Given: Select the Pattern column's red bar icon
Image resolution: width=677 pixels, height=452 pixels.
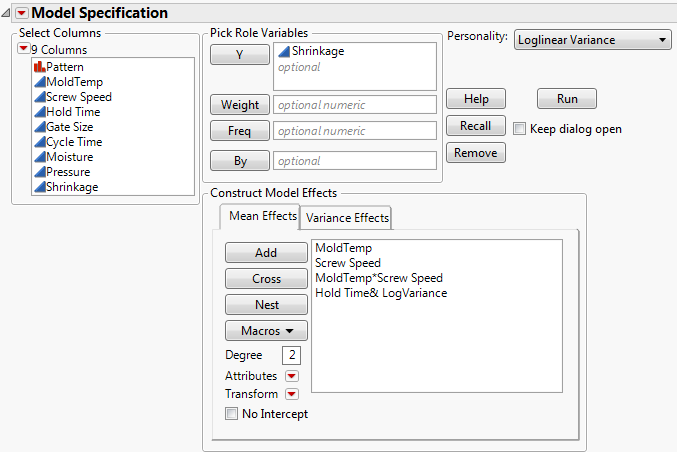Looking at the screenshot, I should coord(39,67).
